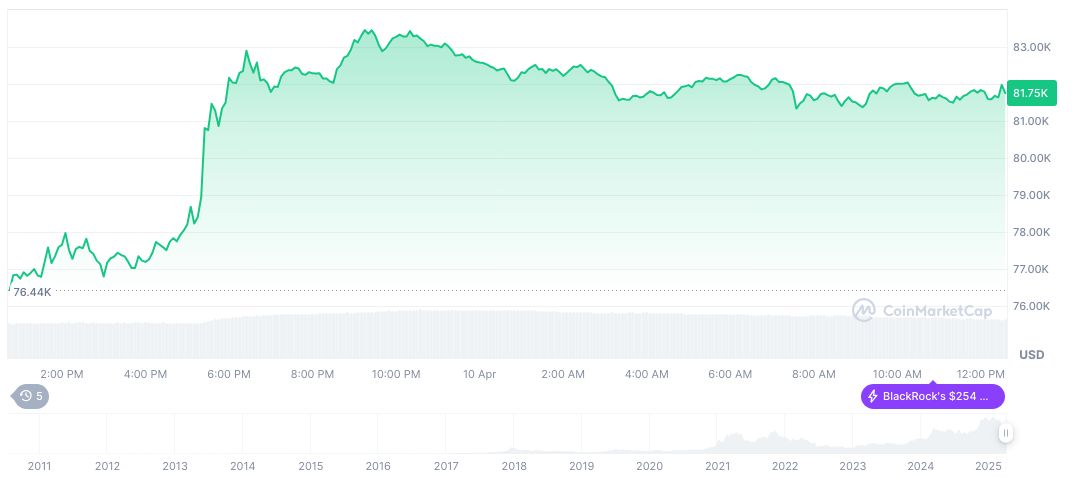Viewport: 1072px width, 477px height.
Task: Click the green 81.75K current price tag
Action: 1030,93
